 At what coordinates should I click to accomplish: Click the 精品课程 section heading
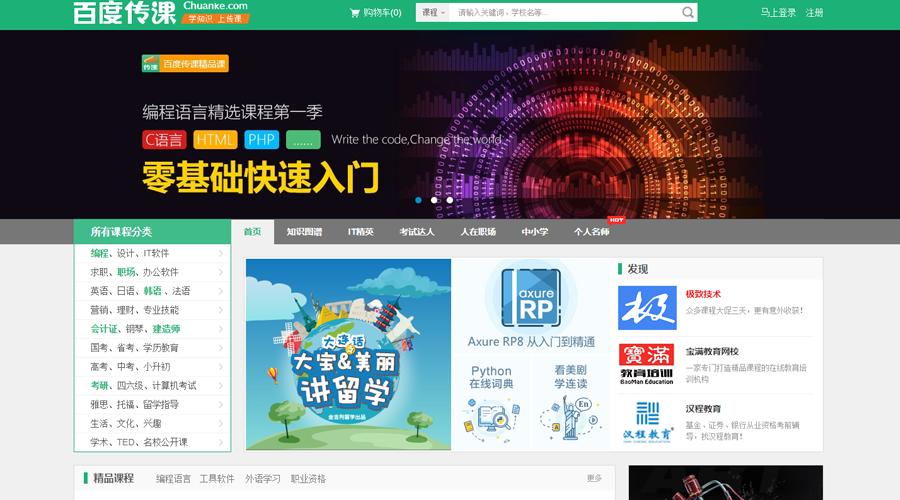point(114,478)
